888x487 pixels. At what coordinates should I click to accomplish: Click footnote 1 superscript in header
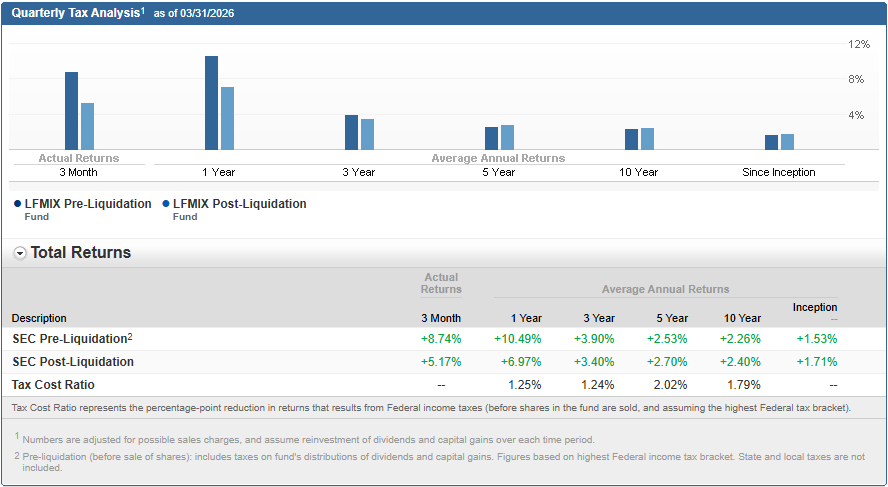point(143,10)
